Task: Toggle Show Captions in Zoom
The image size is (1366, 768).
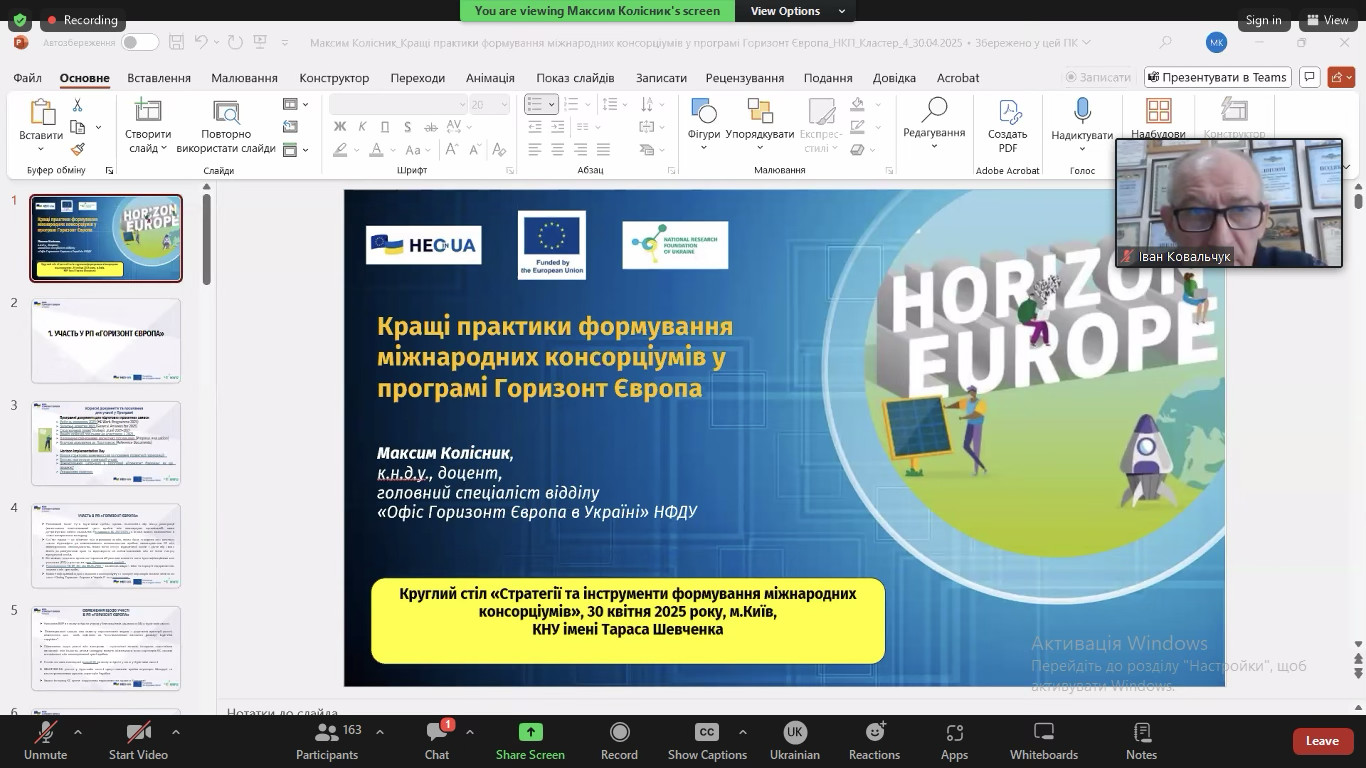Action: 707,741
